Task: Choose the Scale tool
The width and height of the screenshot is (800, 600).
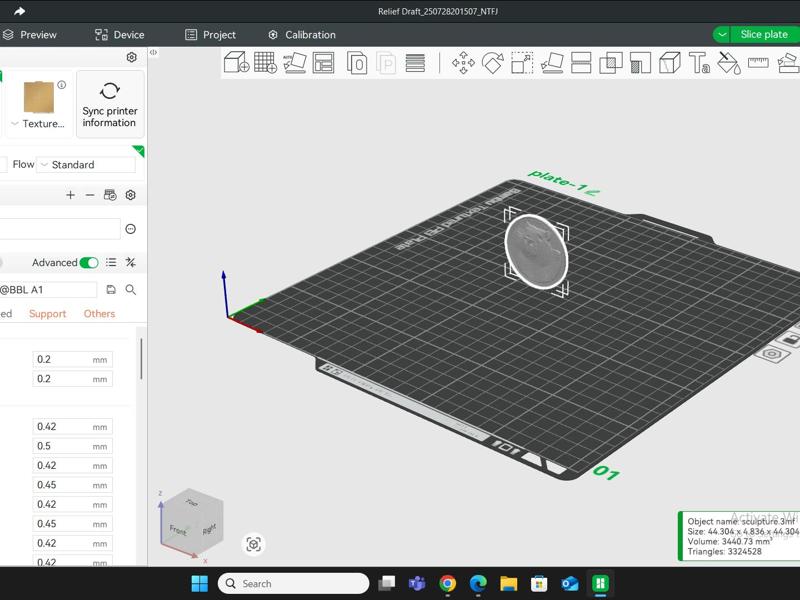Action: (522, 63)
